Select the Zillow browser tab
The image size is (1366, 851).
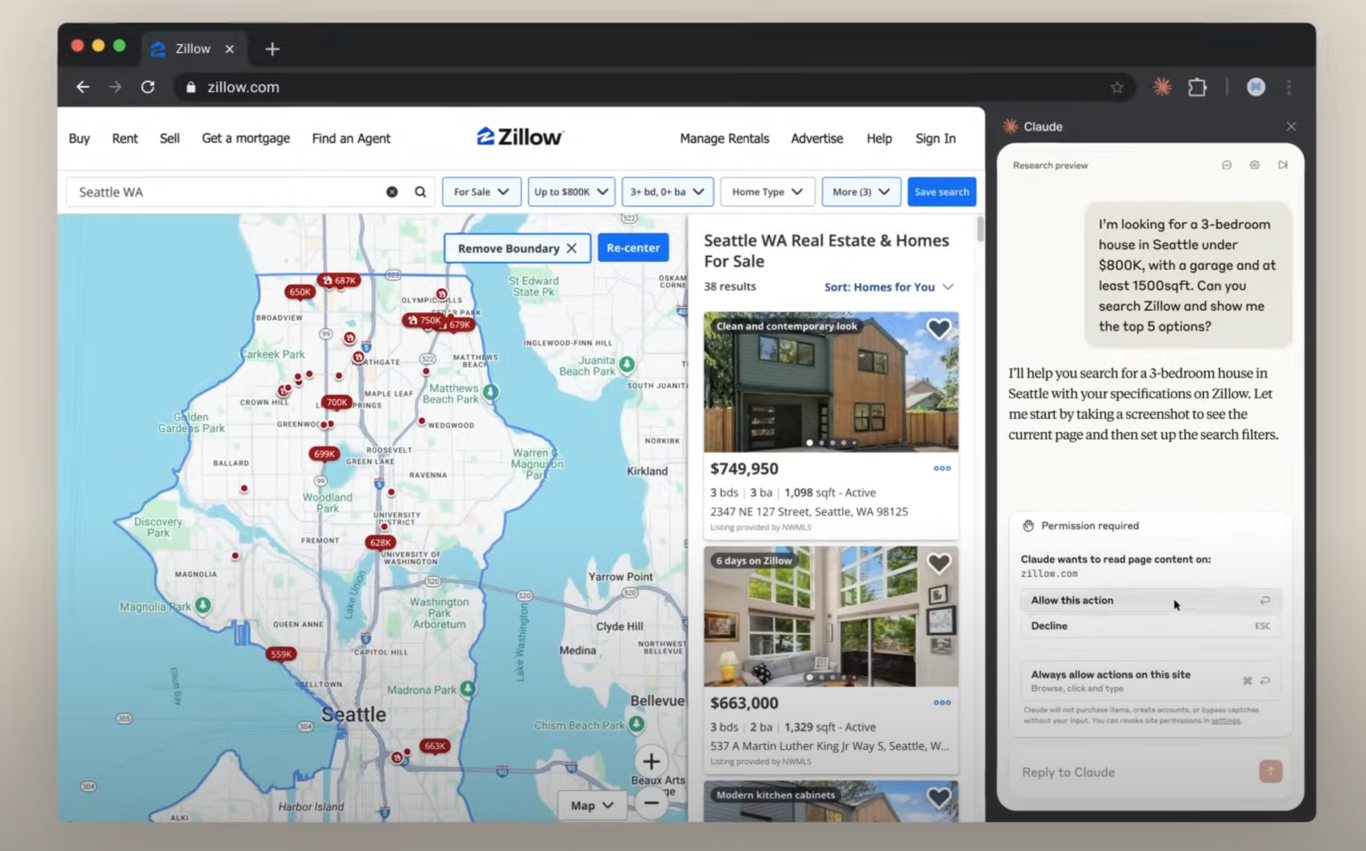coord(193,48)
